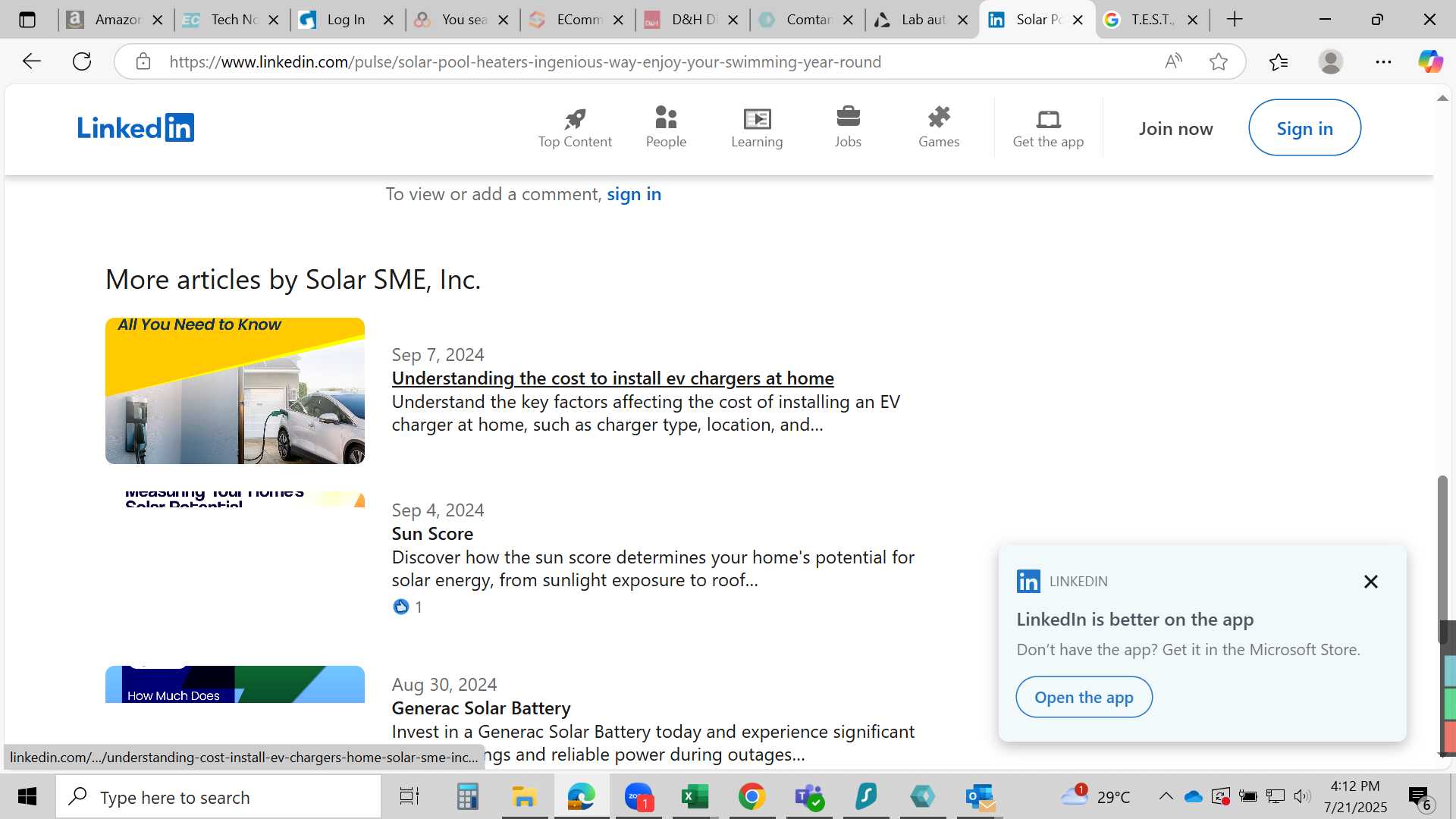Switch to the Log In tab
This screenshot has height=819, width=1456.
pyautogui.click(x=347, y=20)
